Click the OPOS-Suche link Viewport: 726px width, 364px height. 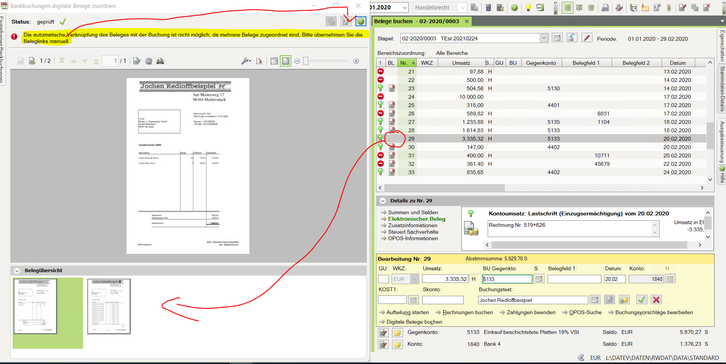pyautogui.click(x=585, y=313)
